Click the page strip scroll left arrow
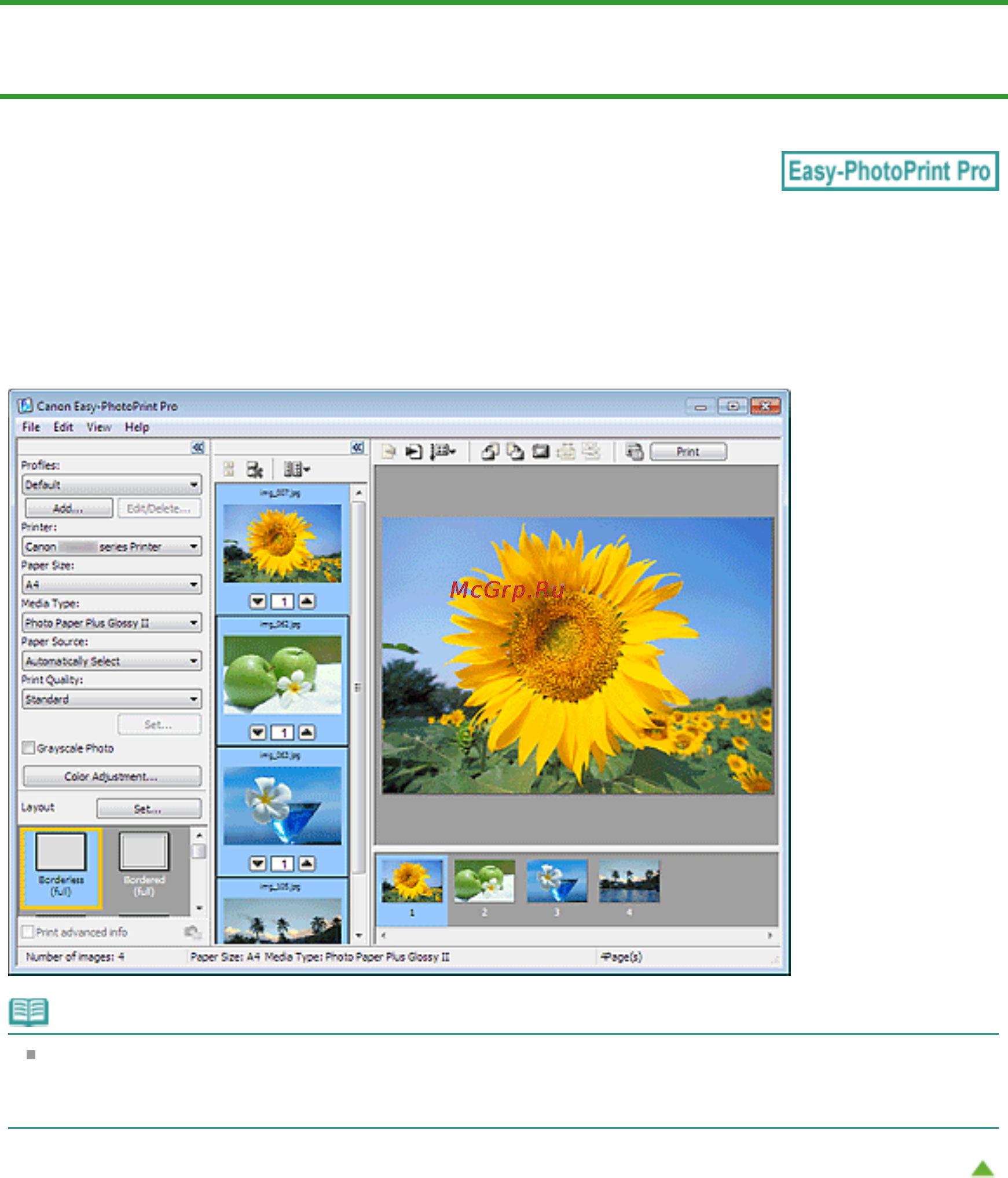1008x1178 pixels. click(383, 935)
